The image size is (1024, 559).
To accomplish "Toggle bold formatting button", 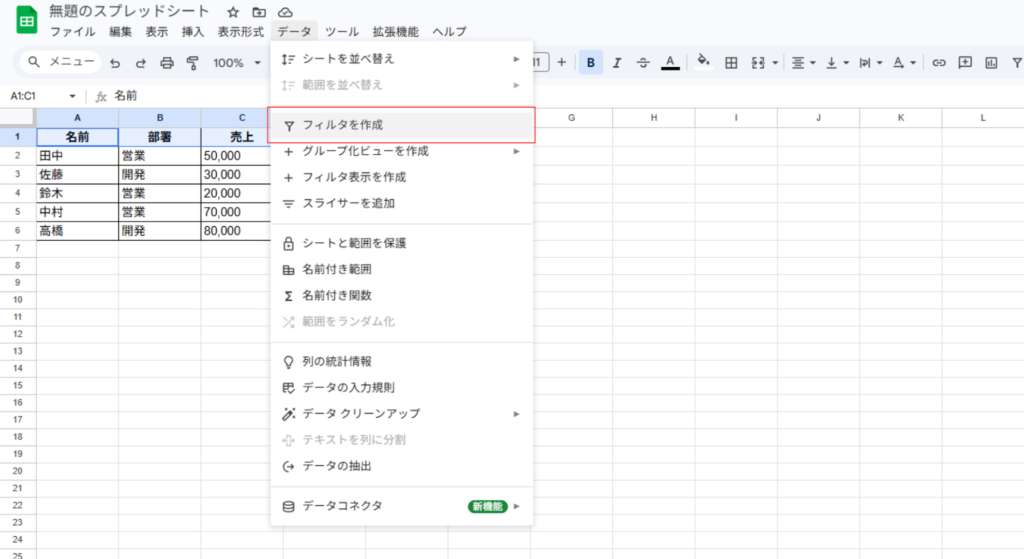I will pyautogui.click(x=590, y=63).
